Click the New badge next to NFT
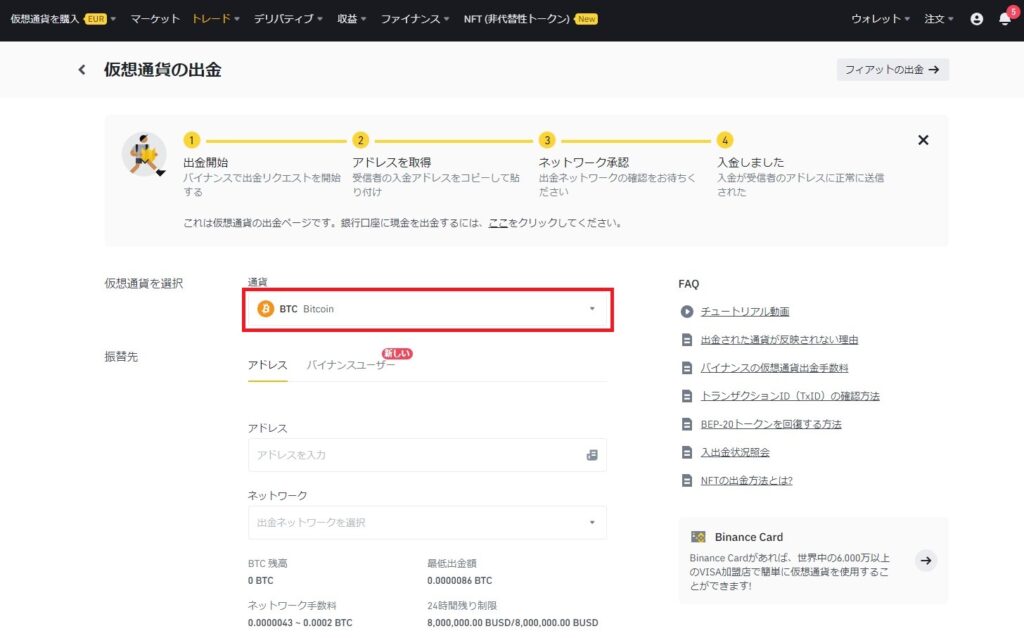1024x638 pixels. click(586, 19)
